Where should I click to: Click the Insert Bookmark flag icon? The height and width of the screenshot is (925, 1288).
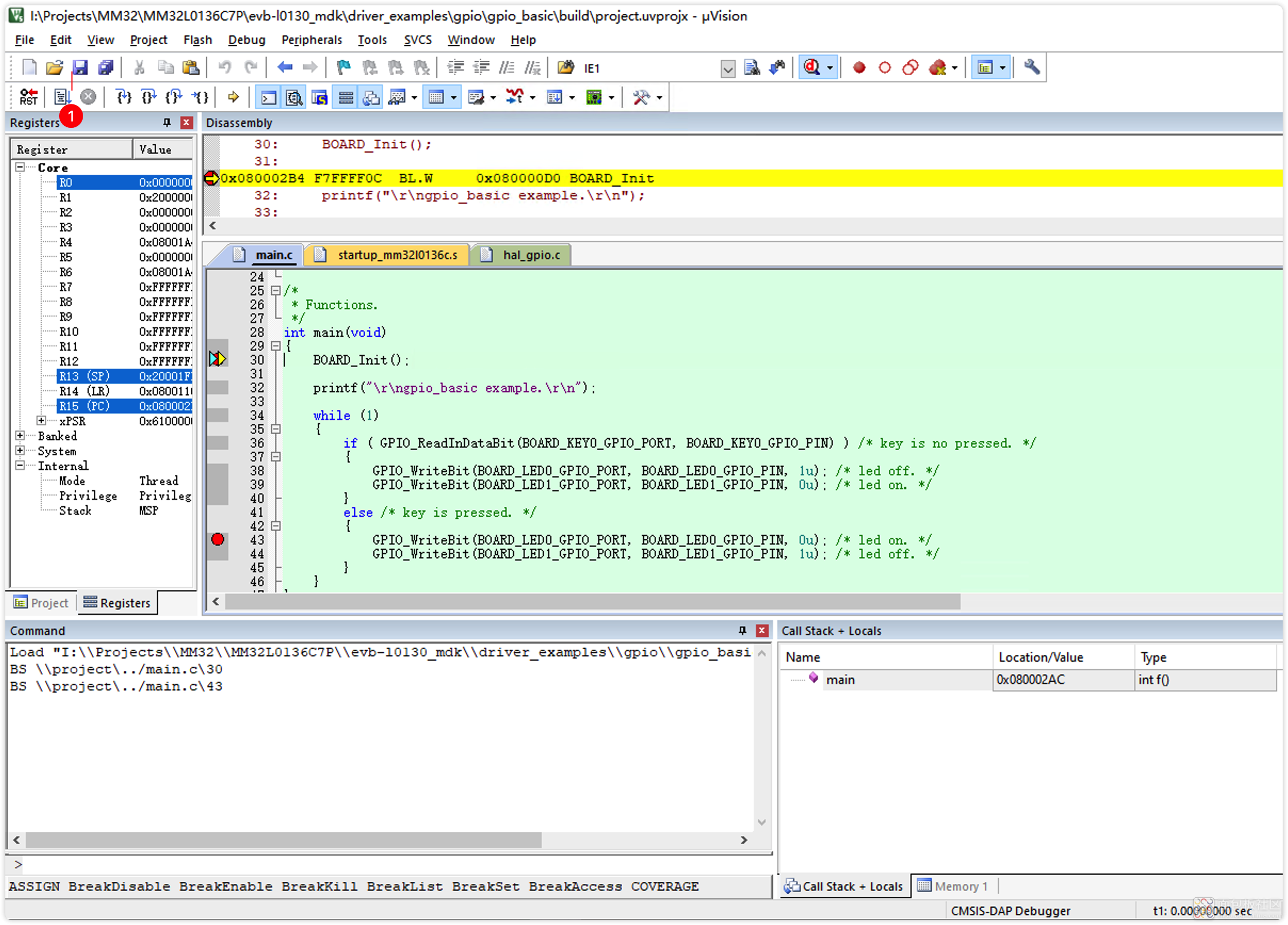343,68
